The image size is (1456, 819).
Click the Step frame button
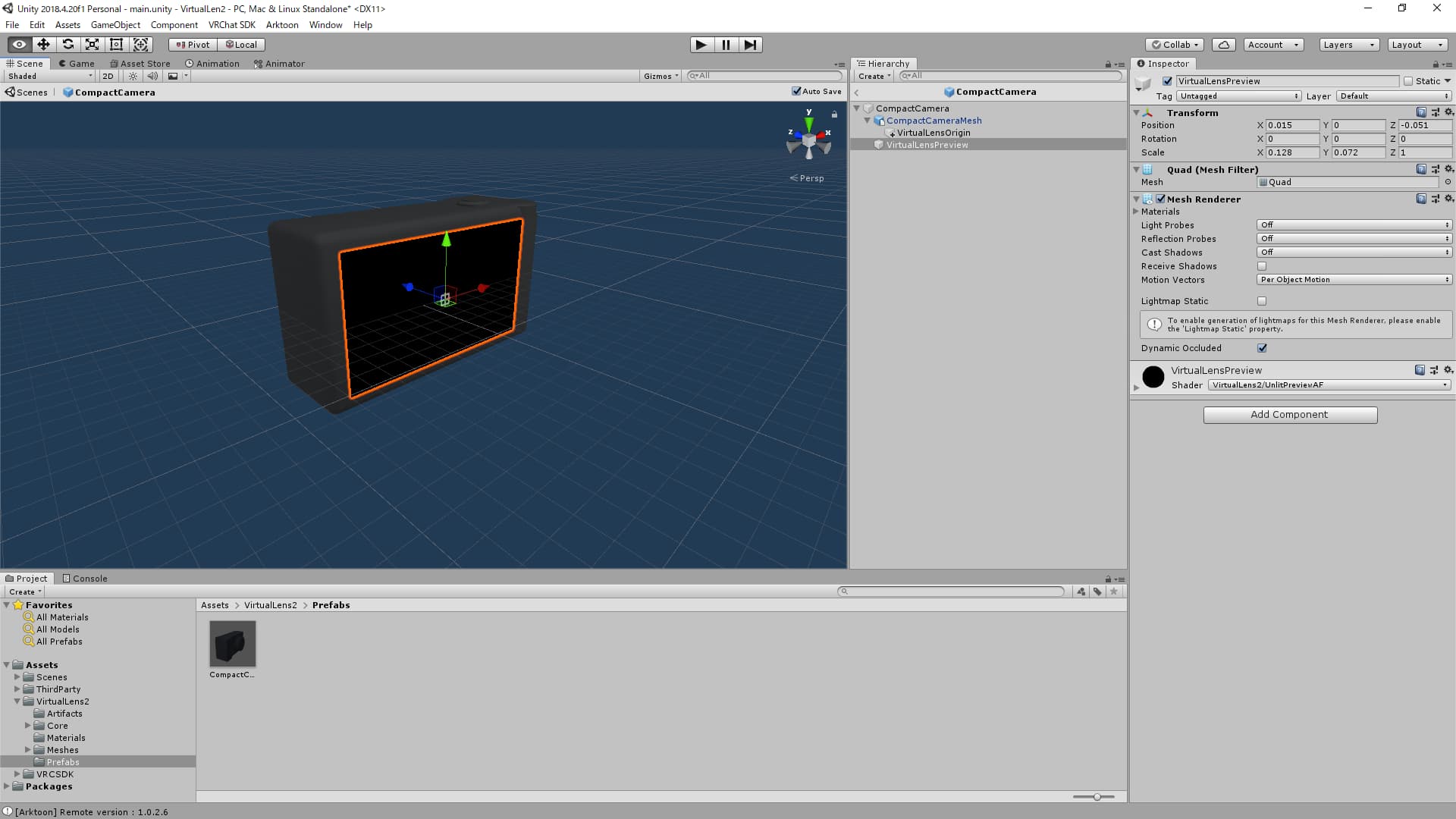pos(750,45)
